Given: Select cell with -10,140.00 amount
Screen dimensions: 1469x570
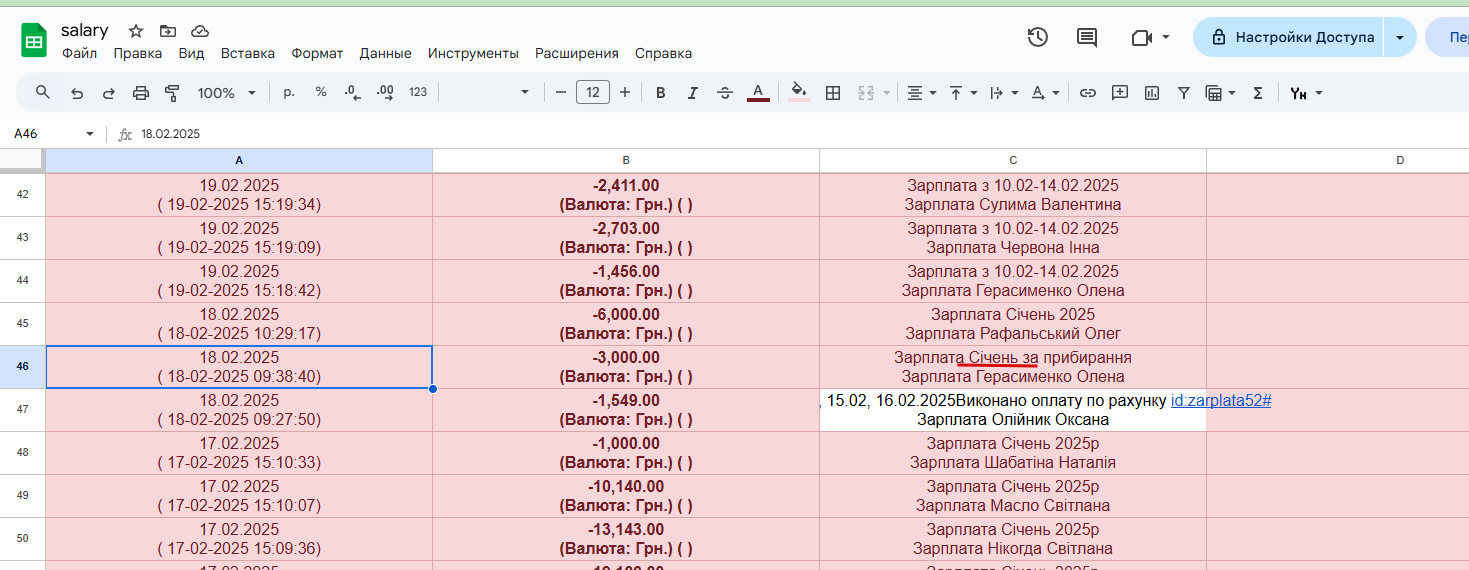Looking at the screenshot, I should tap(626, 496).
